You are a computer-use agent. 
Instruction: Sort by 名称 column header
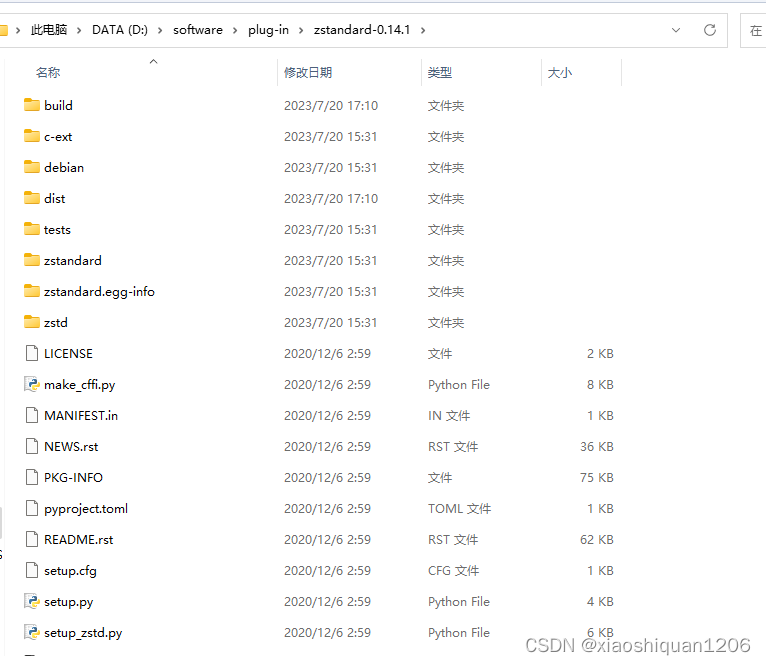tap(48, 73)
